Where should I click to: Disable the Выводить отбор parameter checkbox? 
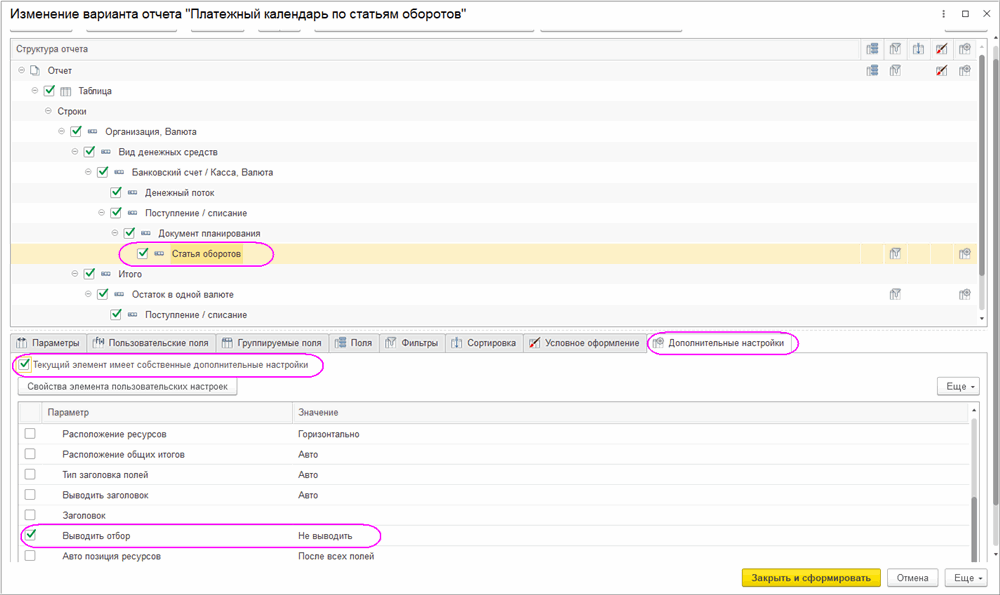pyautogui.click(x=30, y=536)
